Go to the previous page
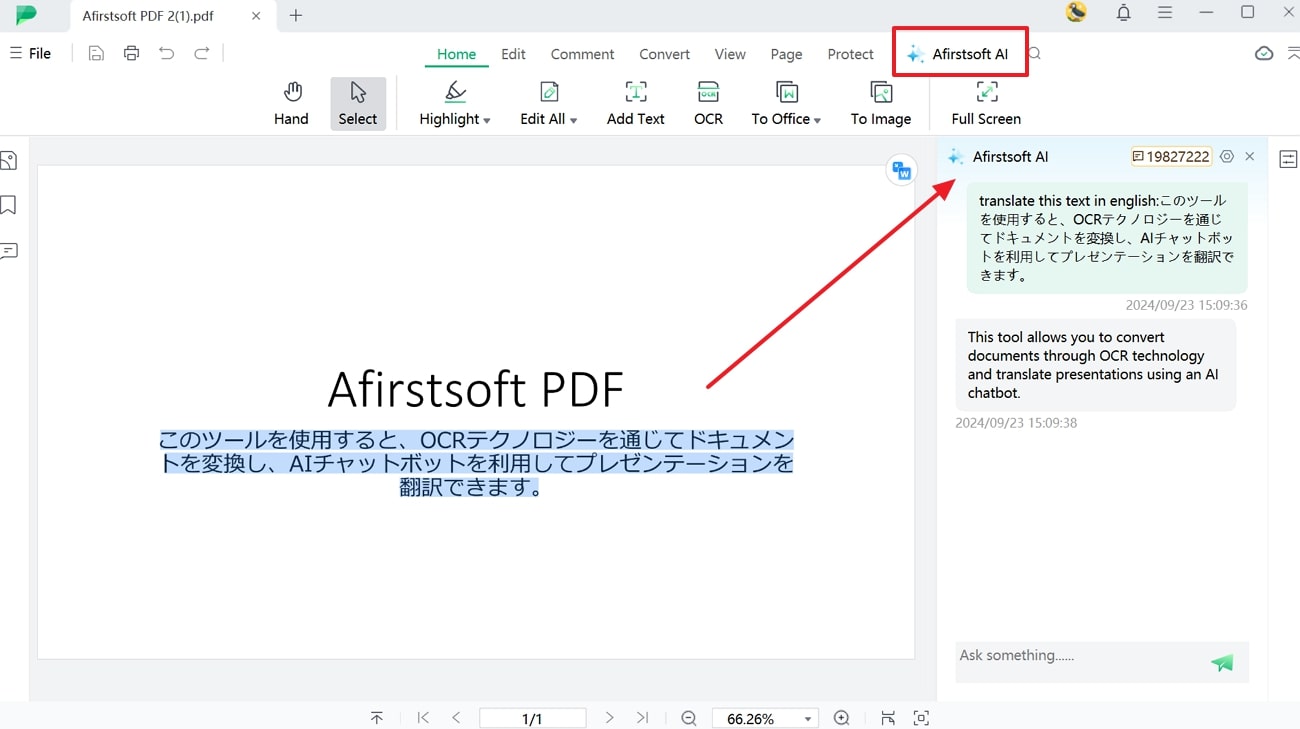This screenshot has width=1300, height=729. (456, 718)
